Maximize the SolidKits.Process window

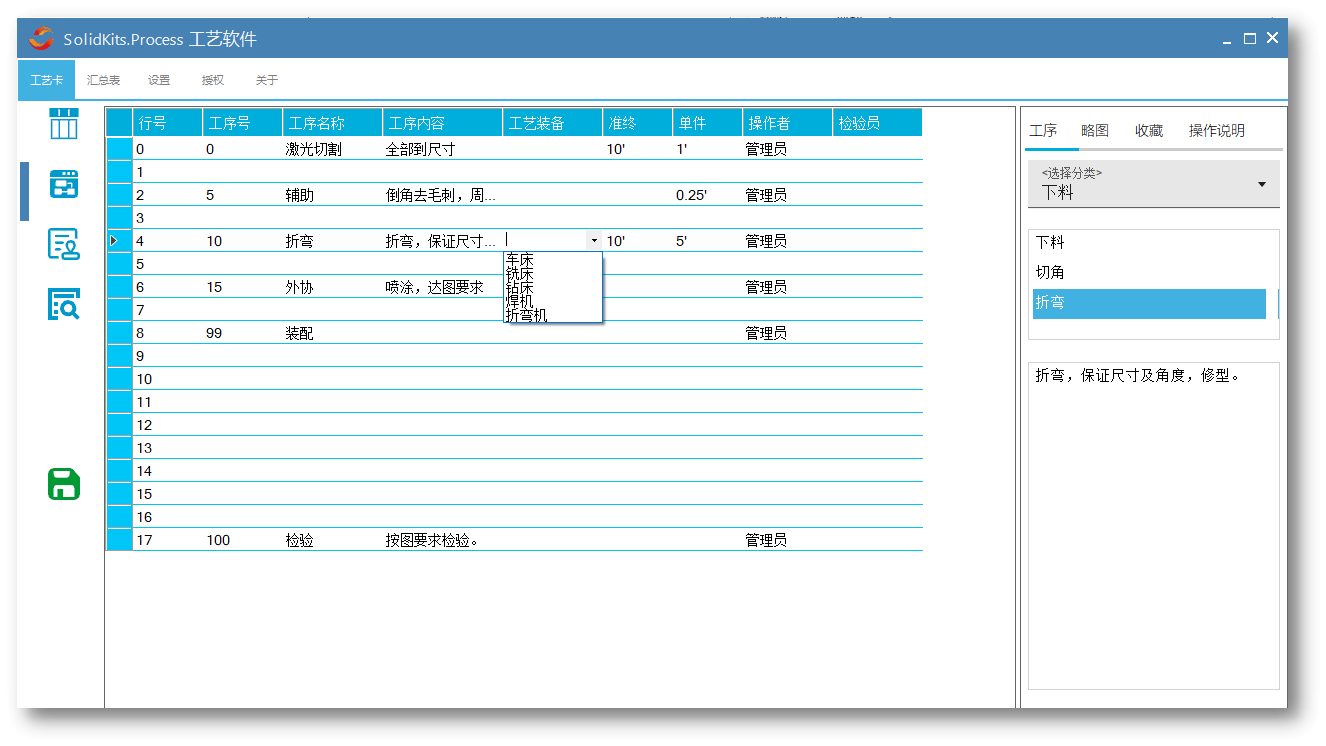click(1249, 38)
